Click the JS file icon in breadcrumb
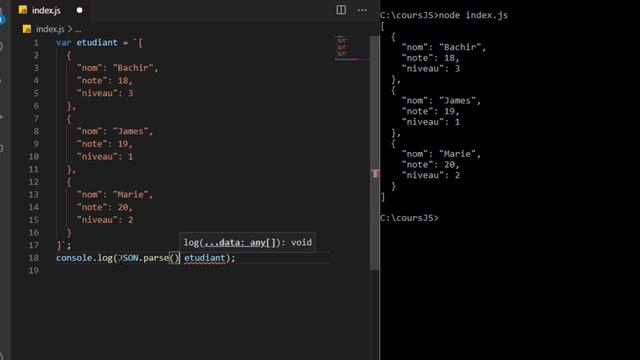Image resolution: width=640 pixels, height=360 pixels. 27,29
